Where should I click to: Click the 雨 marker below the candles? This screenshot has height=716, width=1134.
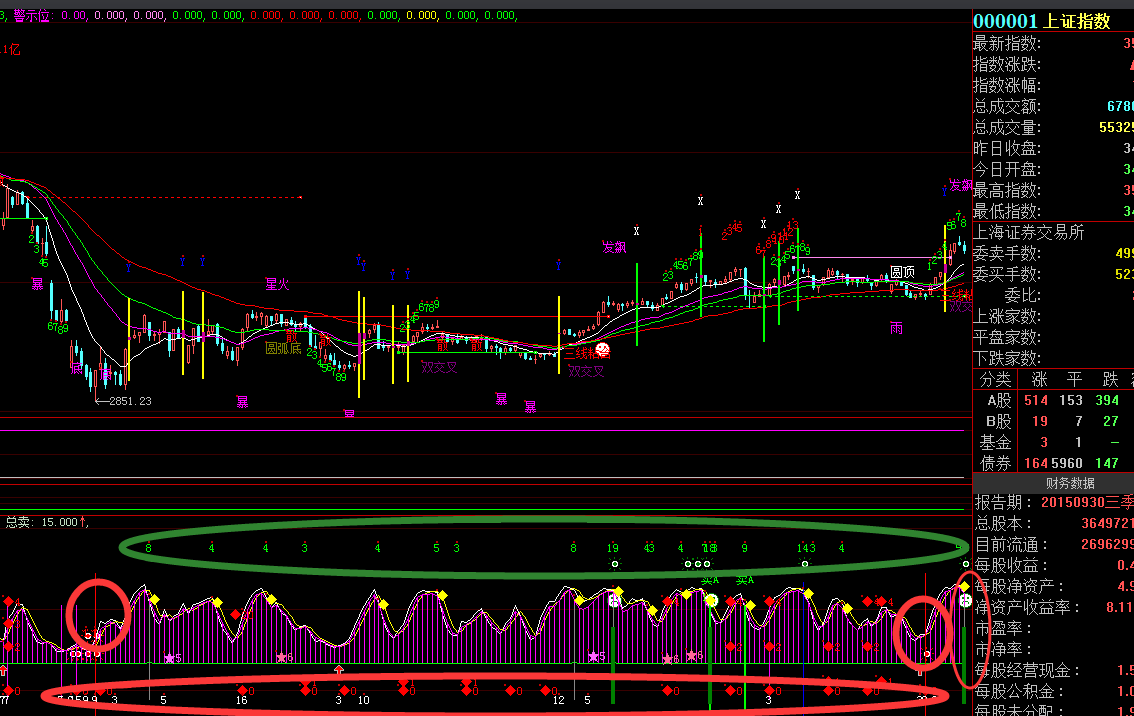(x=896, y=328)
